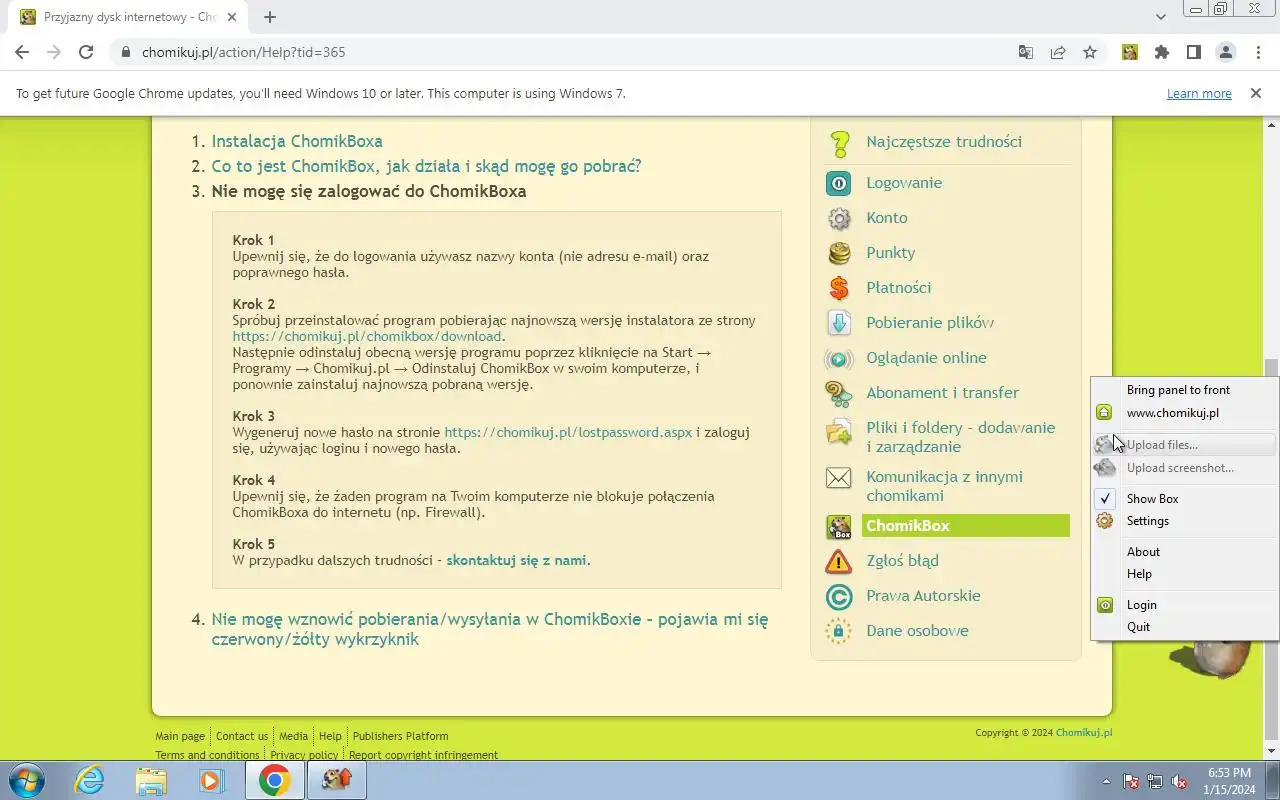The image size is (1280, 800).
Task: Reload the page
Action: (x=86, y=52)
